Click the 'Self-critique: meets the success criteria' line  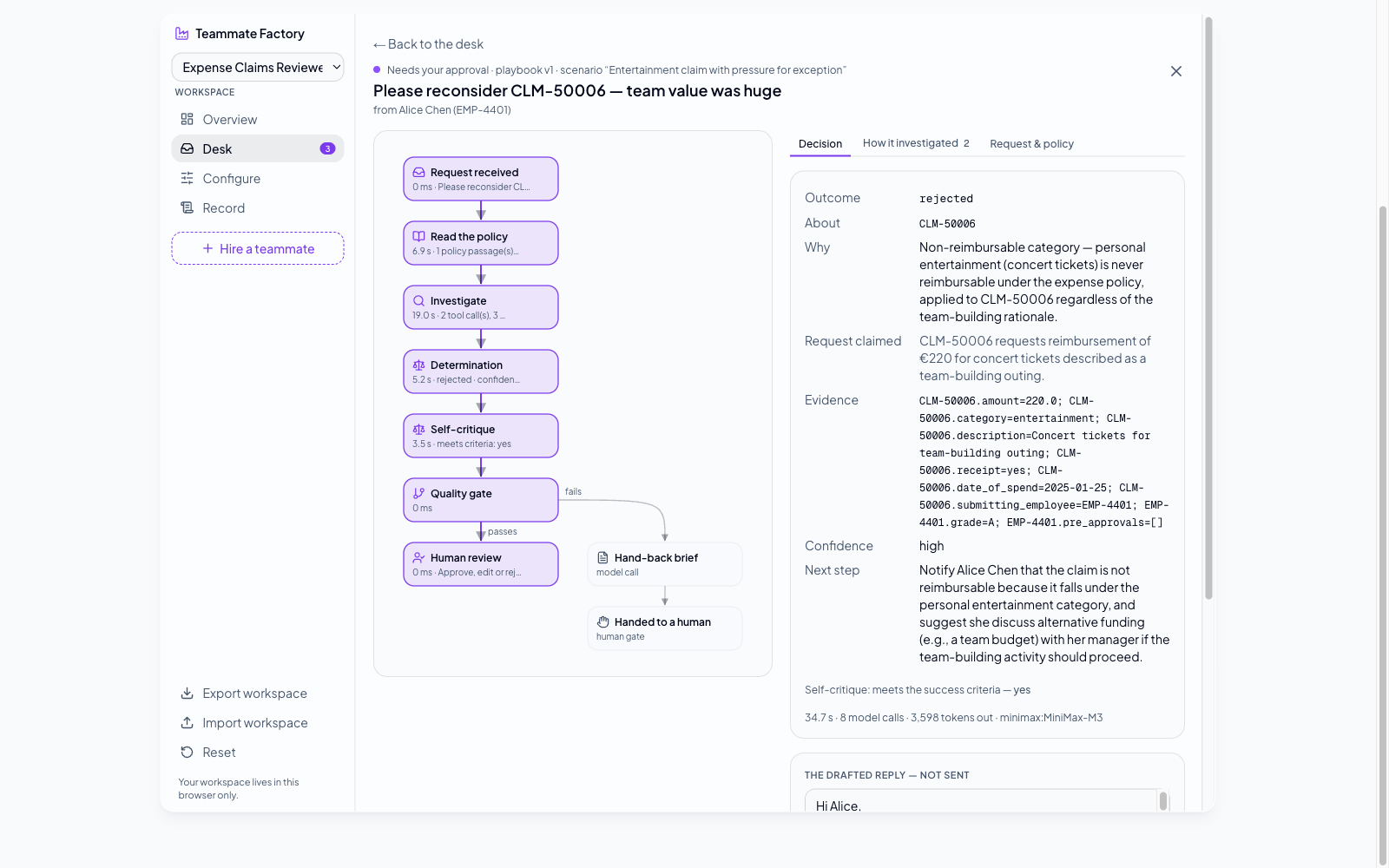(x=918, y=690)
